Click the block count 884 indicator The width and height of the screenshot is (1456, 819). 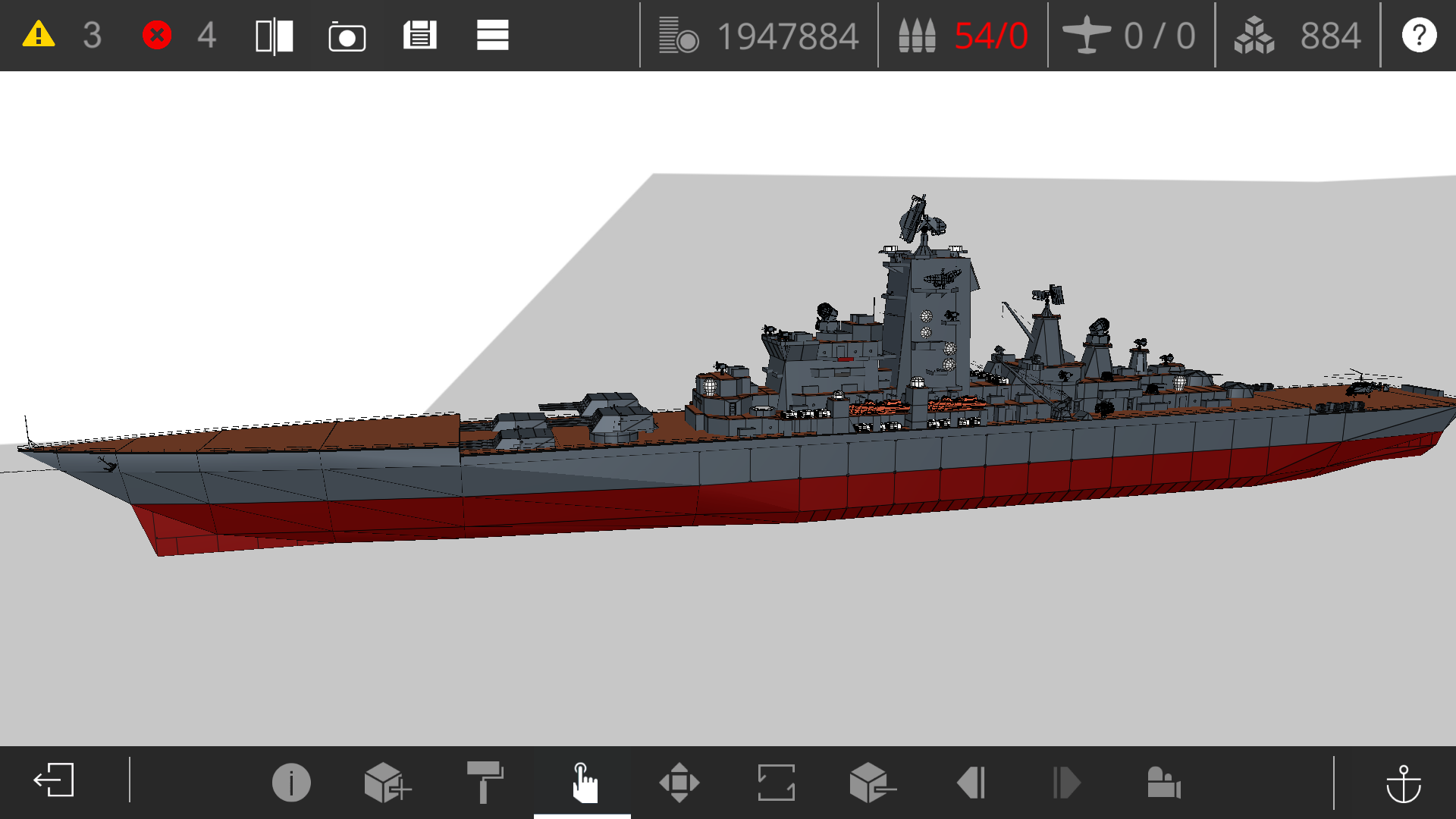coord(1330,36)
